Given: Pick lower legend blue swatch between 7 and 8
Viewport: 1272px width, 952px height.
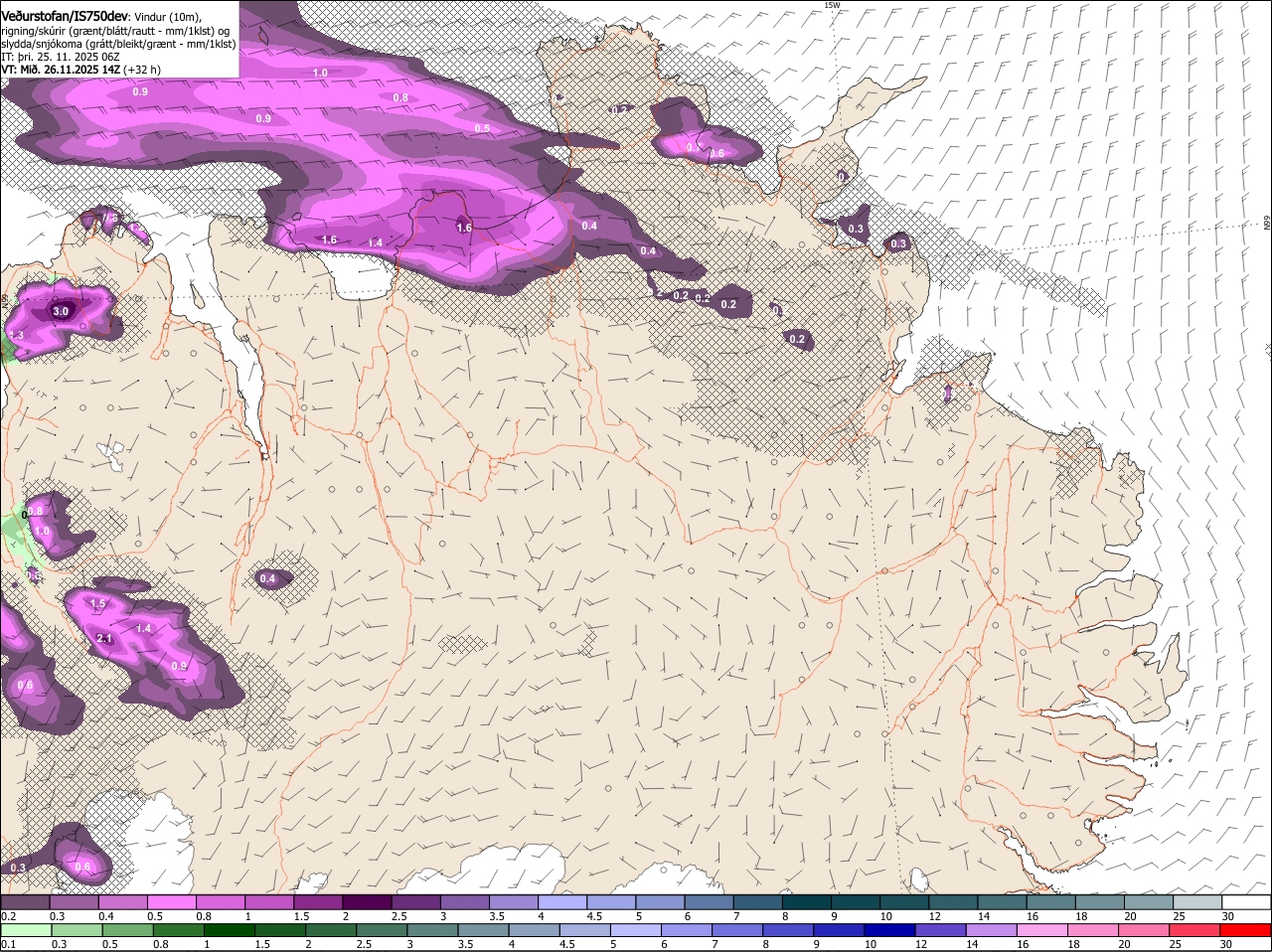Looking at the screenshot, I should pyautogui.click(x=736, y=930).
